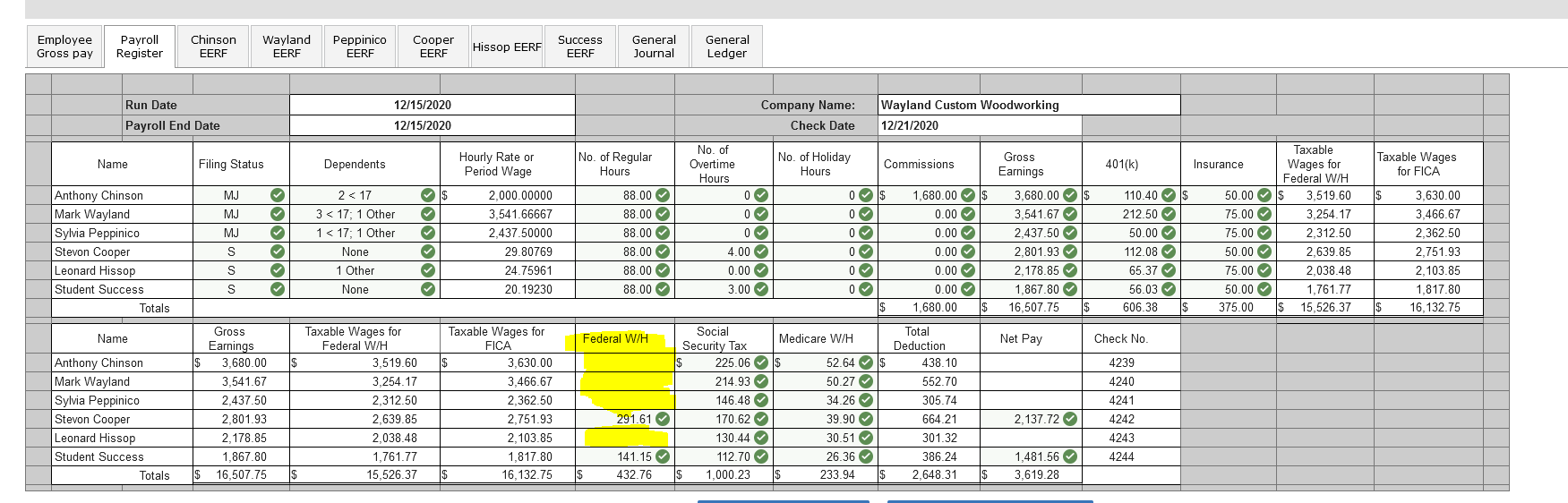Open the Wayland EERF tab
Screen dimensions: 1568x503
pos(287,47)
